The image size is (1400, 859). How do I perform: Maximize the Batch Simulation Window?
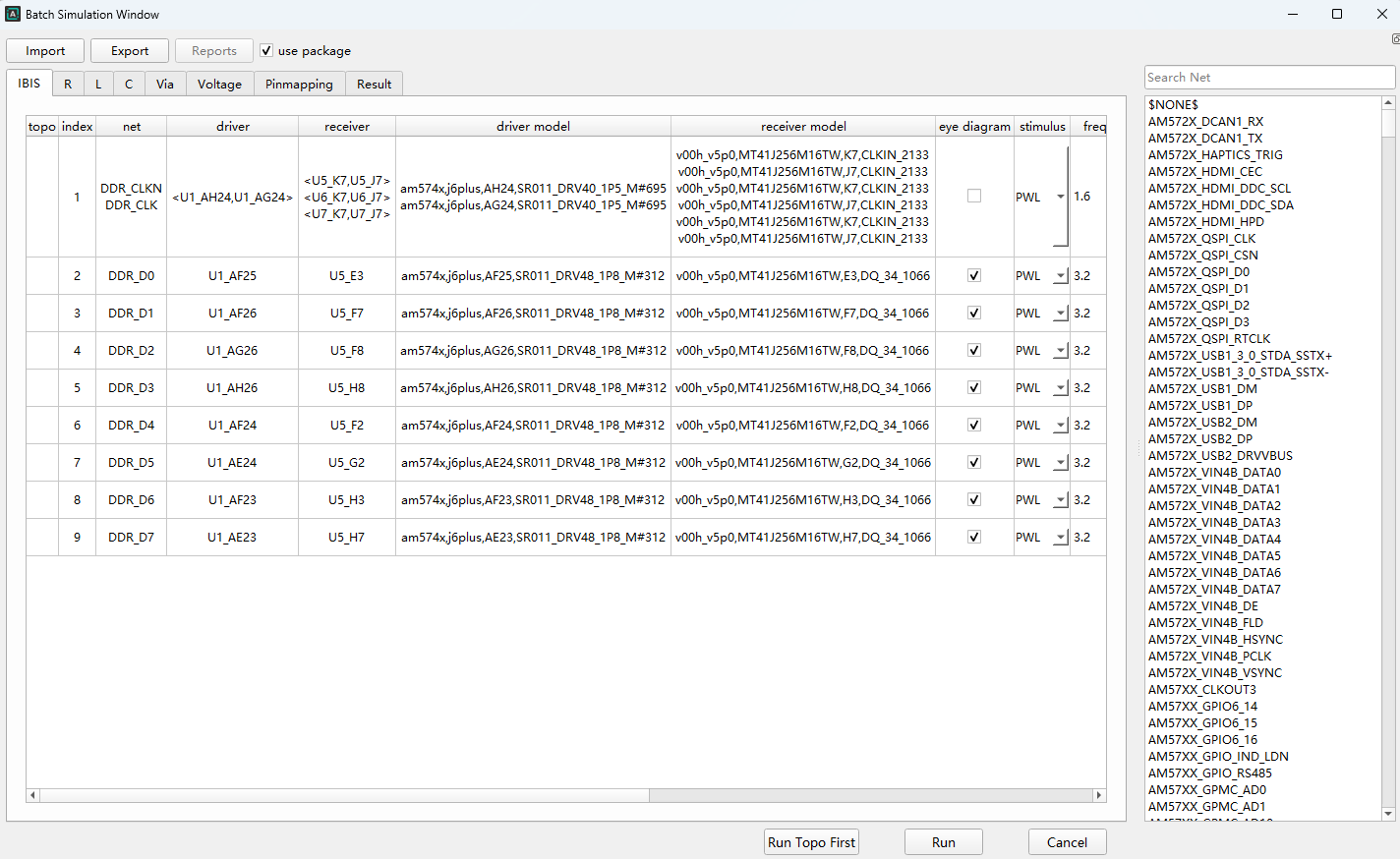coord(1337,14)
